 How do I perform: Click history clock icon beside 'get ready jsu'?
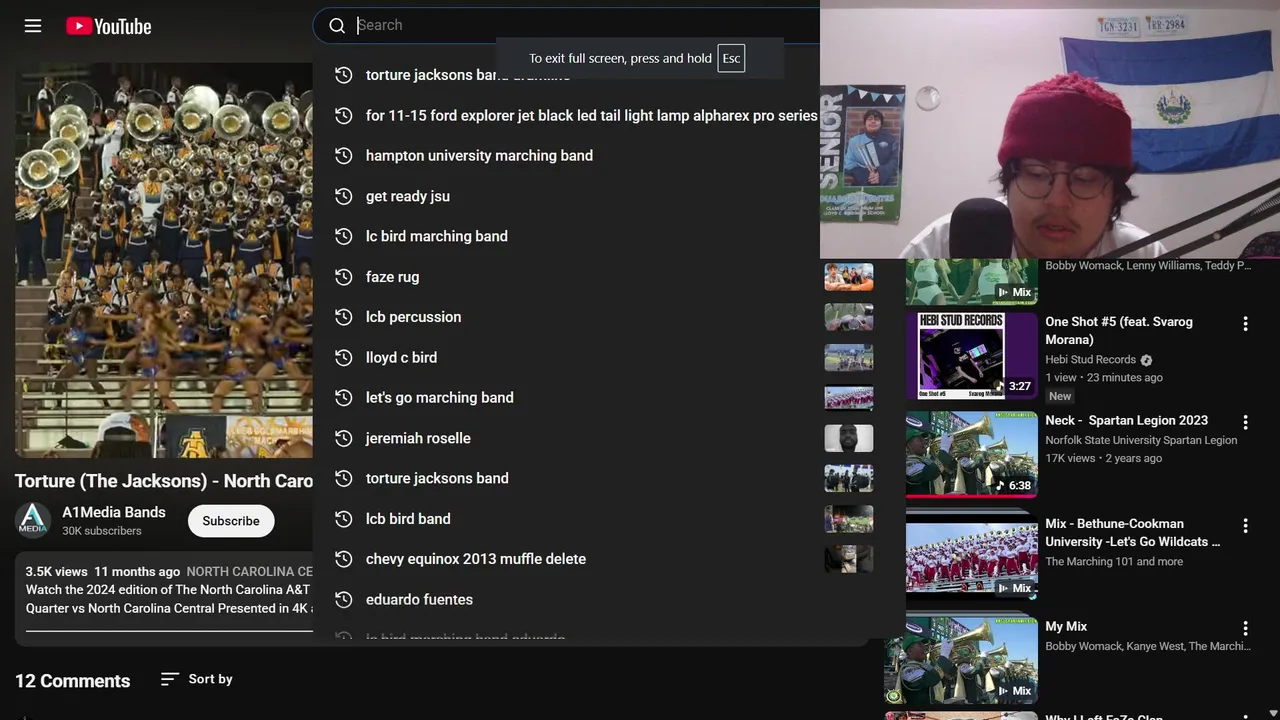(x=343, y=196)
